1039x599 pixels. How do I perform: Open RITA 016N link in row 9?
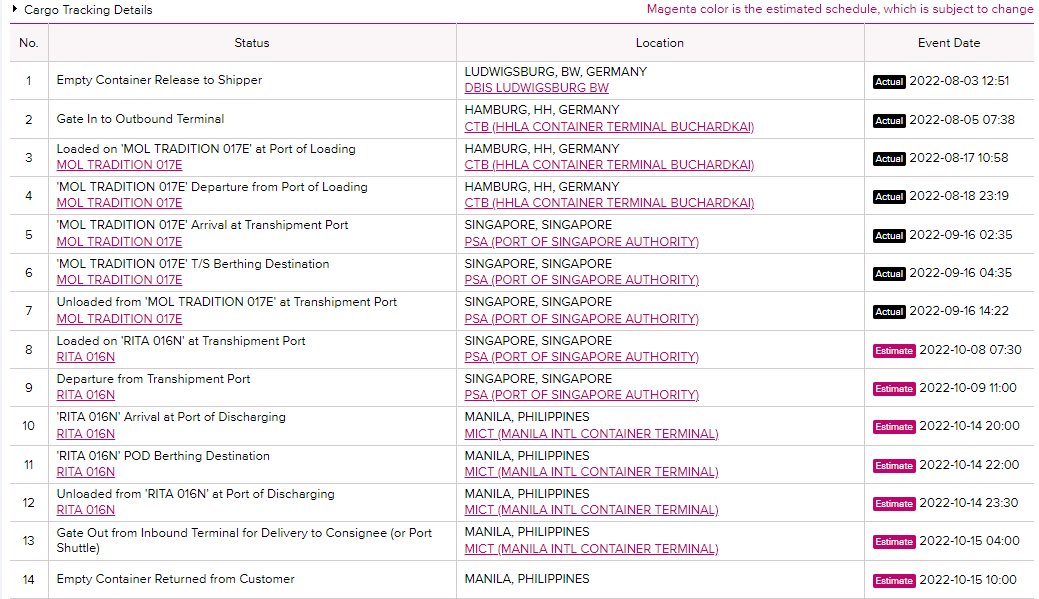tap(85, 394)
